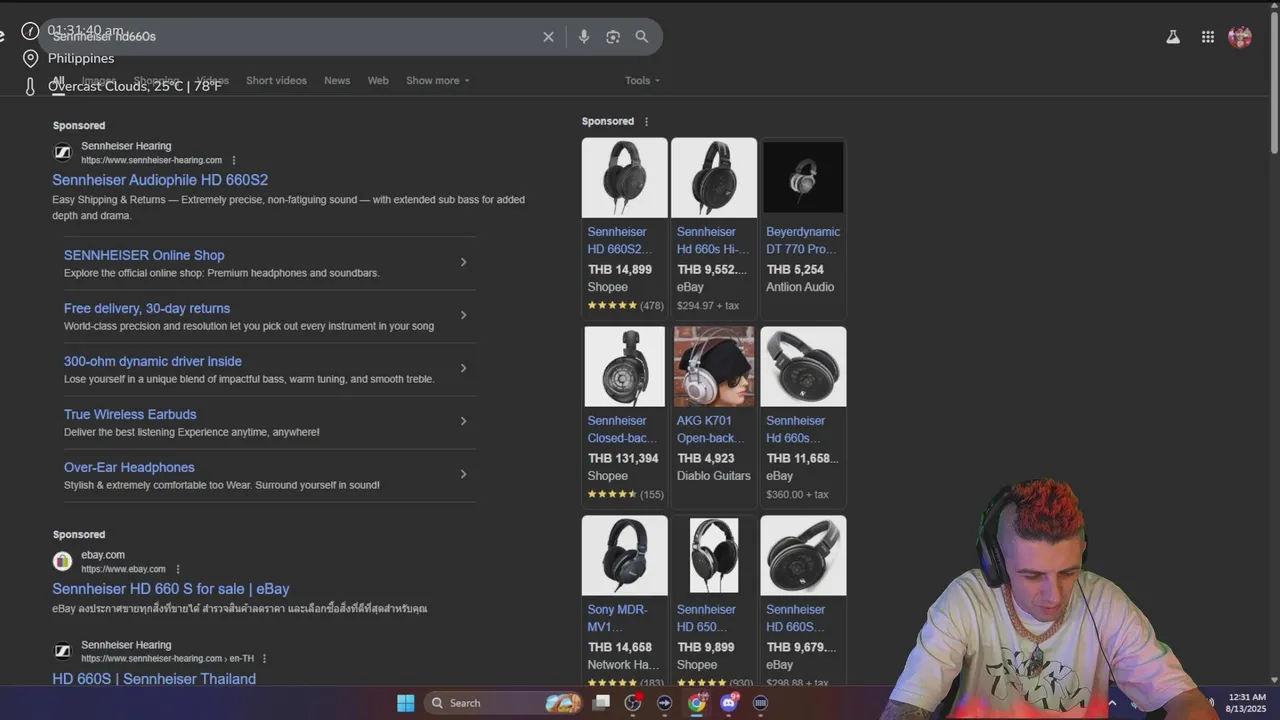Open Beyerdynamic DT 770 Pro product title
1280x720 pixels.
point(803,240)
